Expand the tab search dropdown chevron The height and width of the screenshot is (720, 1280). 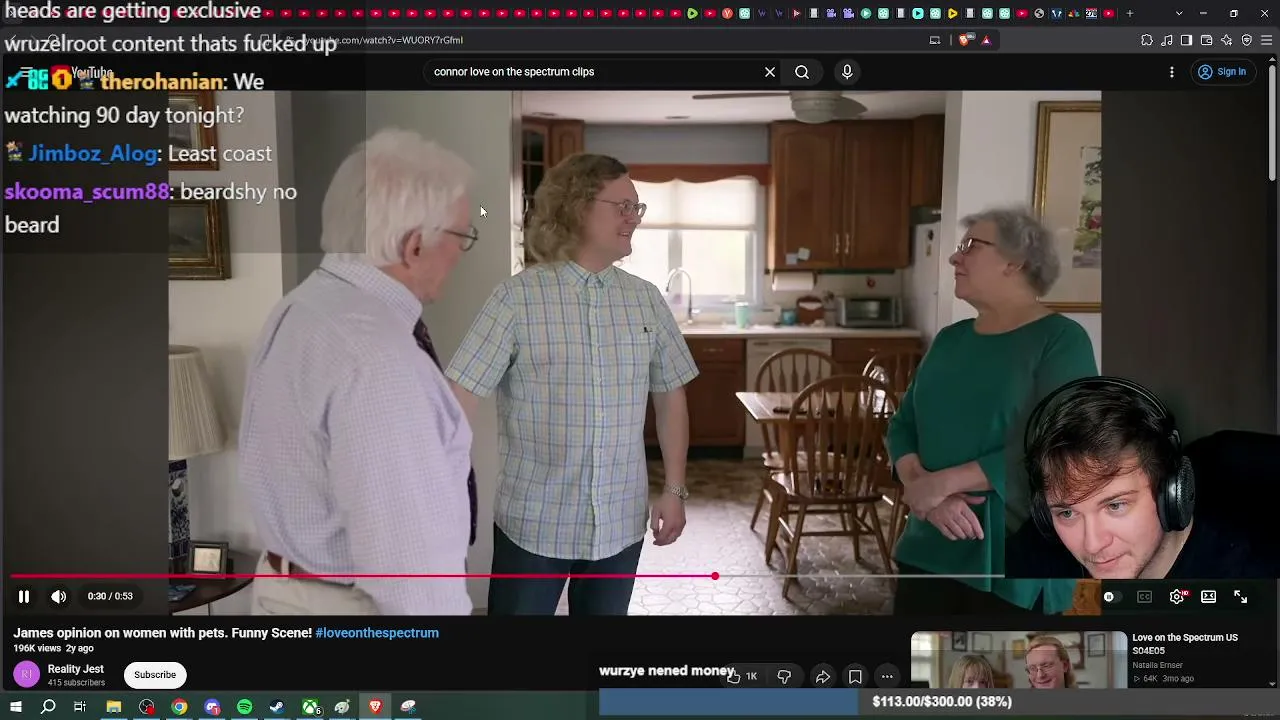(x=1179, y=13)
